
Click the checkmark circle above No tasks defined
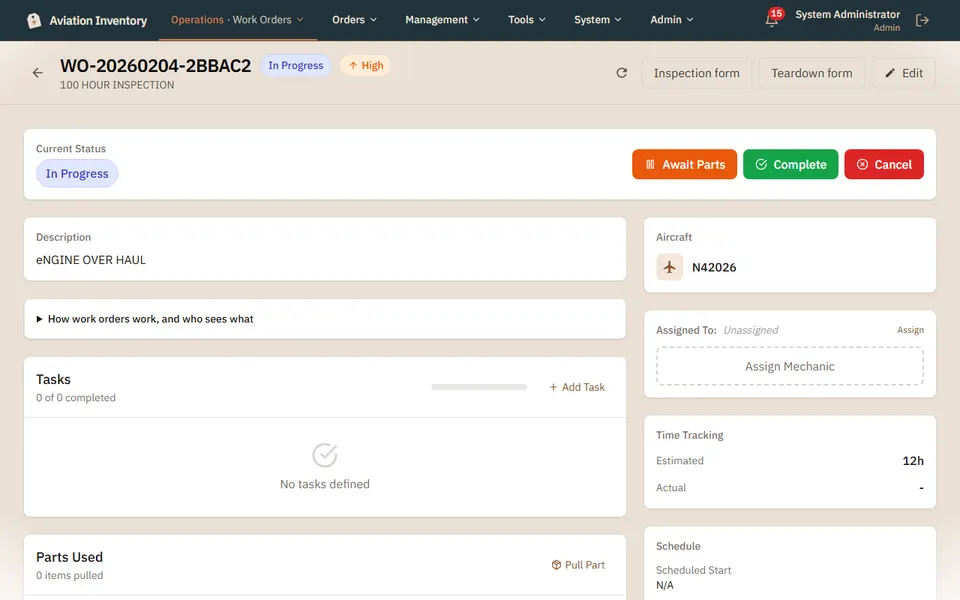(324, 455)
